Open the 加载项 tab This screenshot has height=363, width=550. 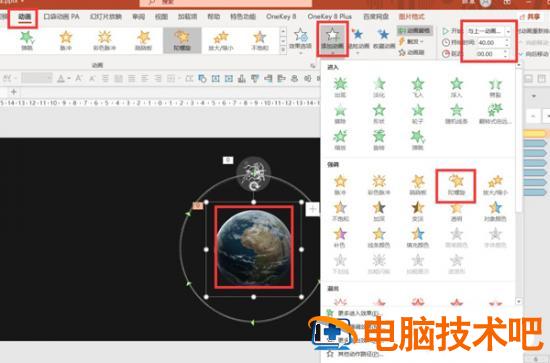tap(187, 16)
